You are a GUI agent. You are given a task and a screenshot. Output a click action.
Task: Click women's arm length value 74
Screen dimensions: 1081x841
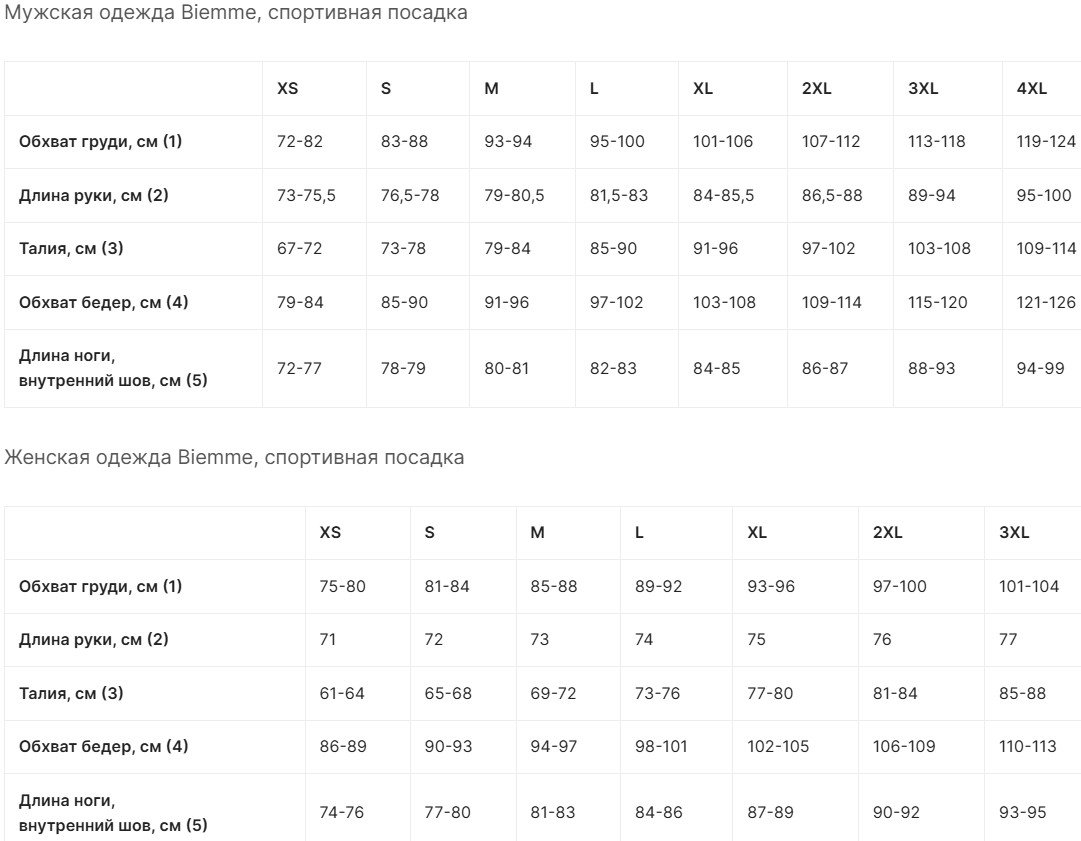click(644, 639)
